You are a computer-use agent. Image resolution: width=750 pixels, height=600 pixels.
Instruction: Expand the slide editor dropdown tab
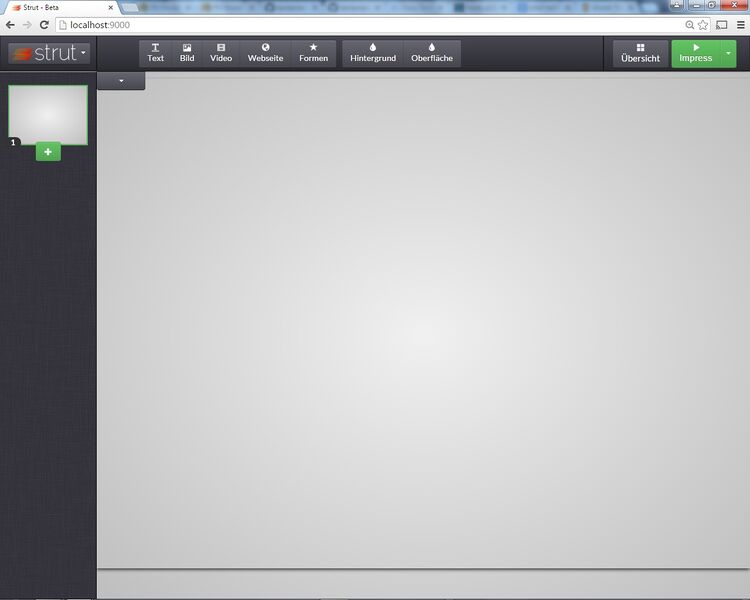coord(121,80)
